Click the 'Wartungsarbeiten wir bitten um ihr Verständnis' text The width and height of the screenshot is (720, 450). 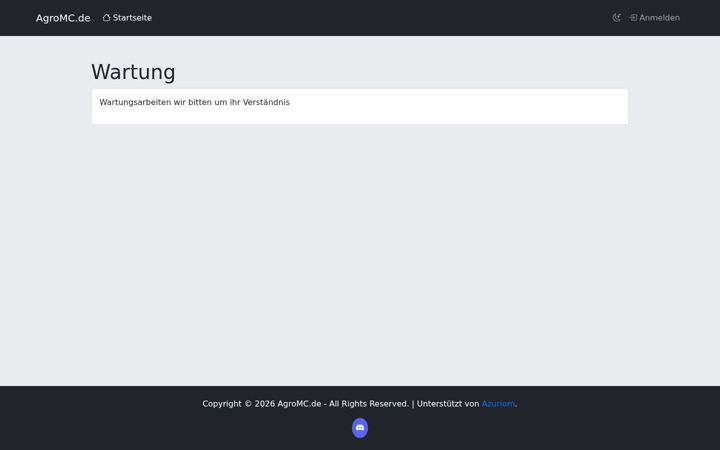click(194, 102)
